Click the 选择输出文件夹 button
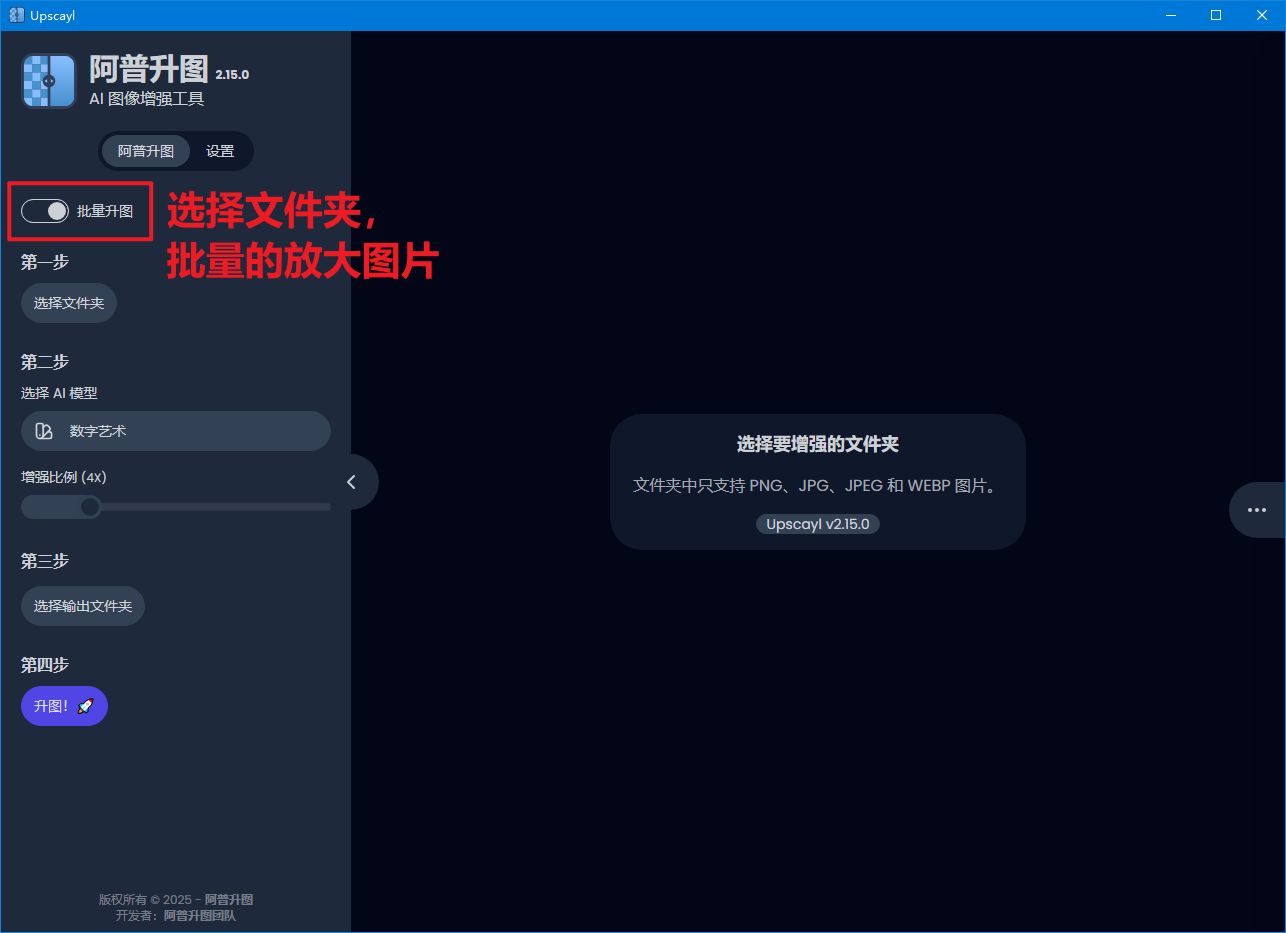This screenshot has height=933, width=1286. (83, 606)
